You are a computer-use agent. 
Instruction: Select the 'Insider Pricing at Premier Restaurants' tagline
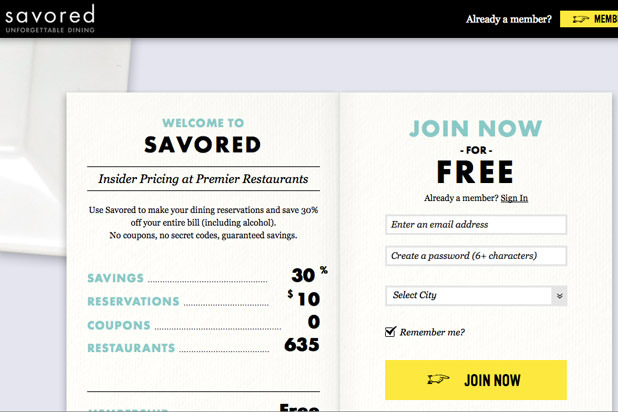[x=203, y=180]
